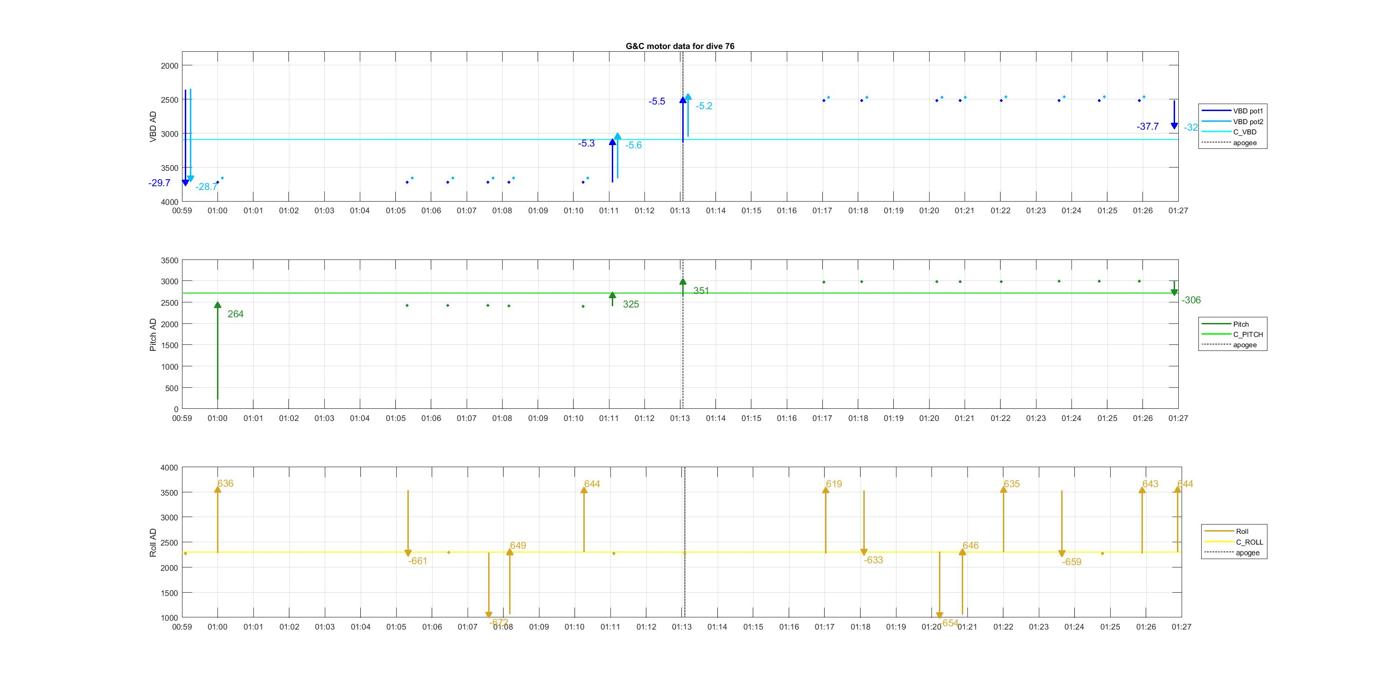The image size is (1400, 693).
Task: Select the C_ROLL legend entry
Action: (1234, 542)
